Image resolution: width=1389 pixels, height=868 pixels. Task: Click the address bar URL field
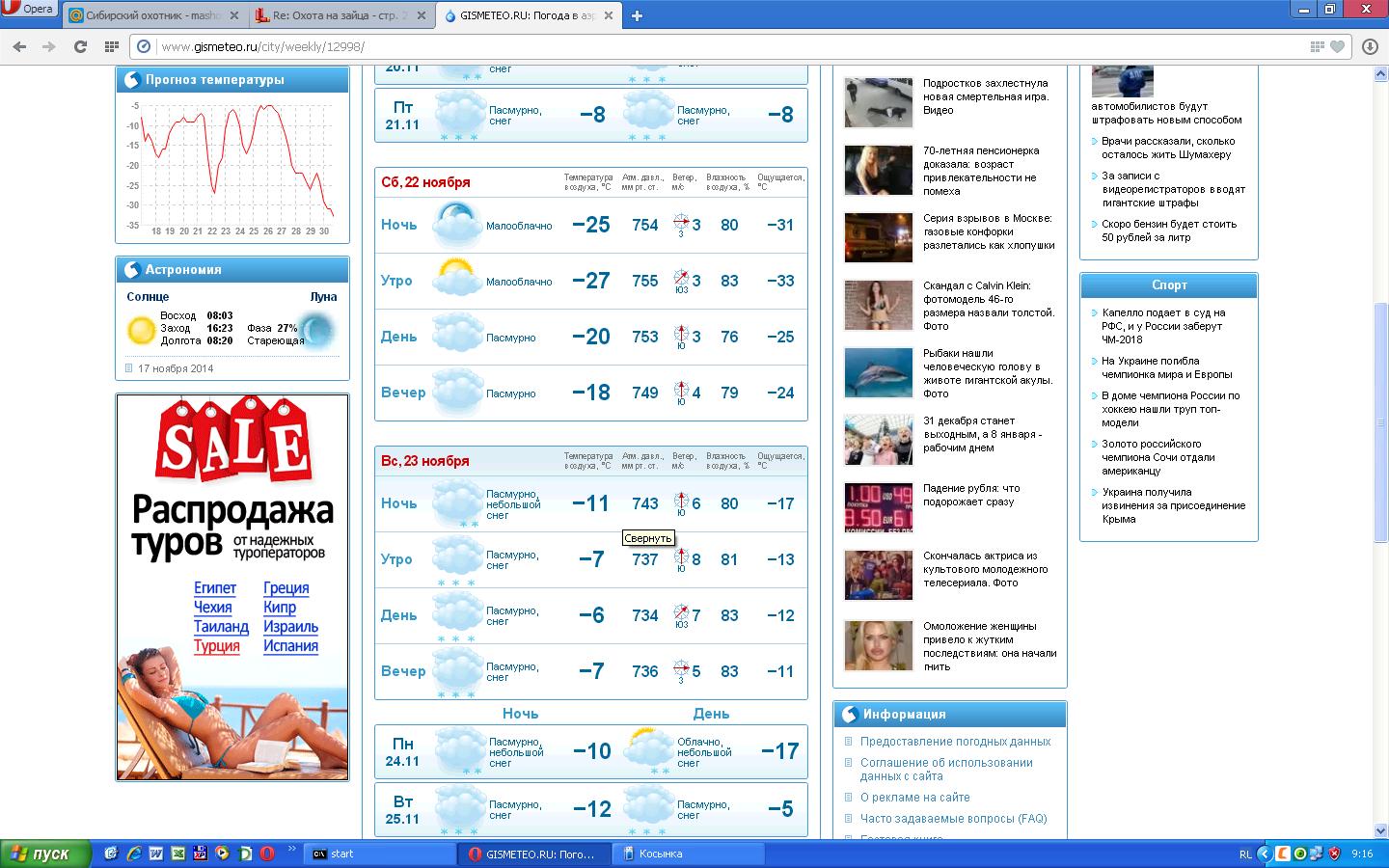[675, 46]
